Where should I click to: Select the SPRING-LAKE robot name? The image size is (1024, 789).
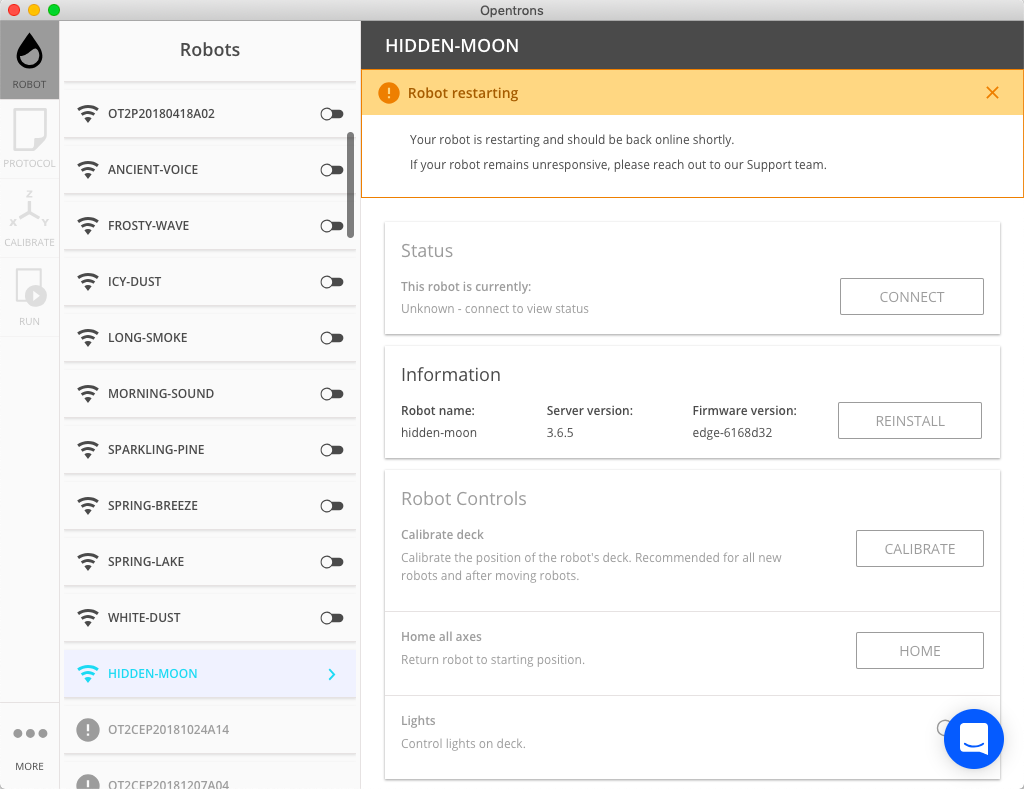click(146, 562)
